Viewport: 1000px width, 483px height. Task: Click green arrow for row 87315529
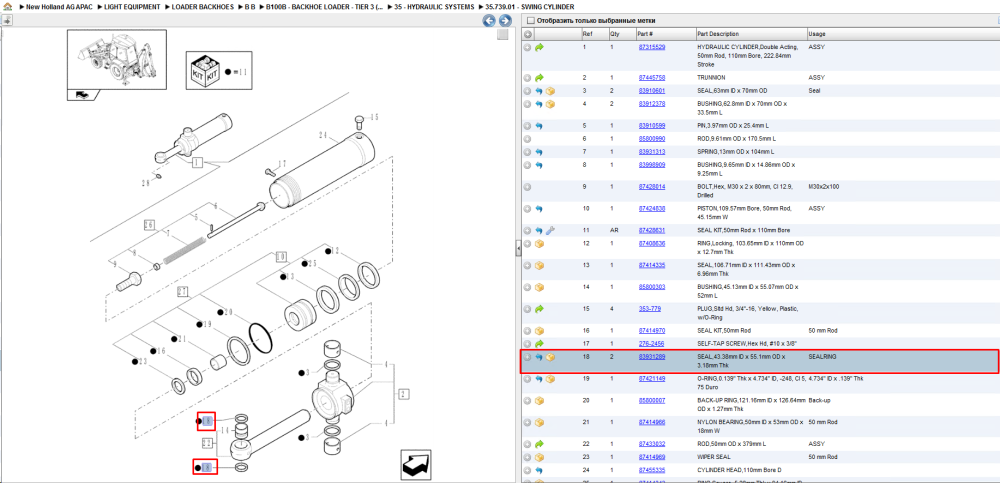540,47
